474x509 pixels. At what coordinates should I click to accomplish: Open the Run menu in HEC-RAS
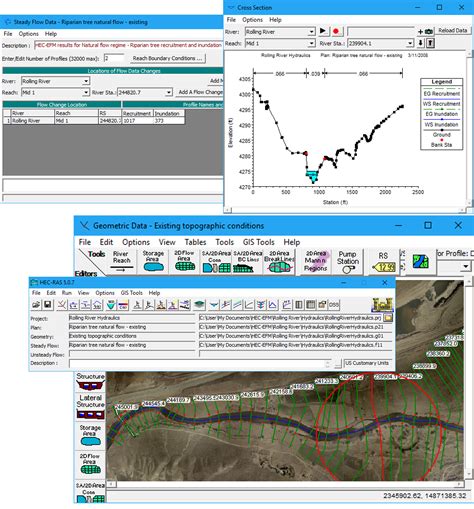tap(67, 293)
